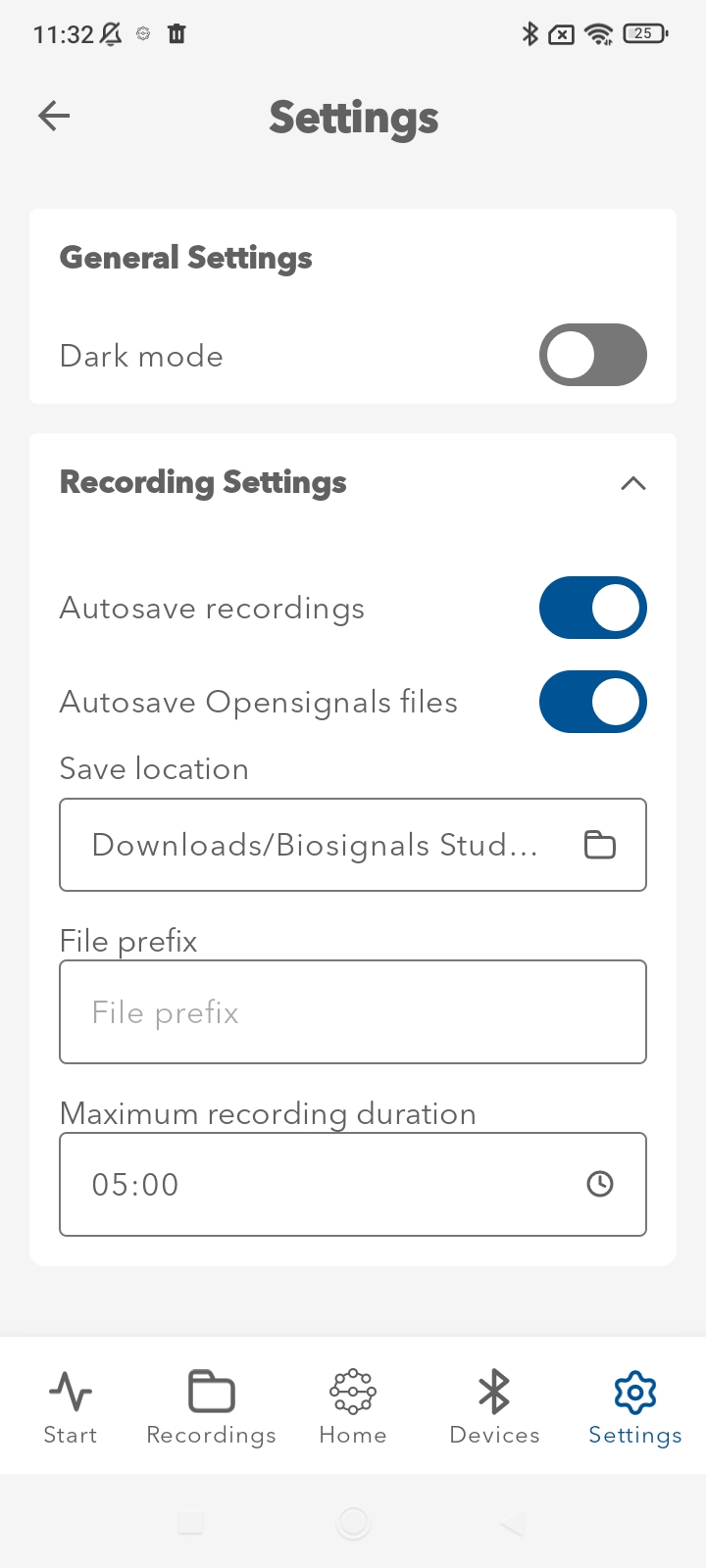This screenshot has width=706, height=1568.
Task: Enable Dark mode
Action: pos(592,355)
